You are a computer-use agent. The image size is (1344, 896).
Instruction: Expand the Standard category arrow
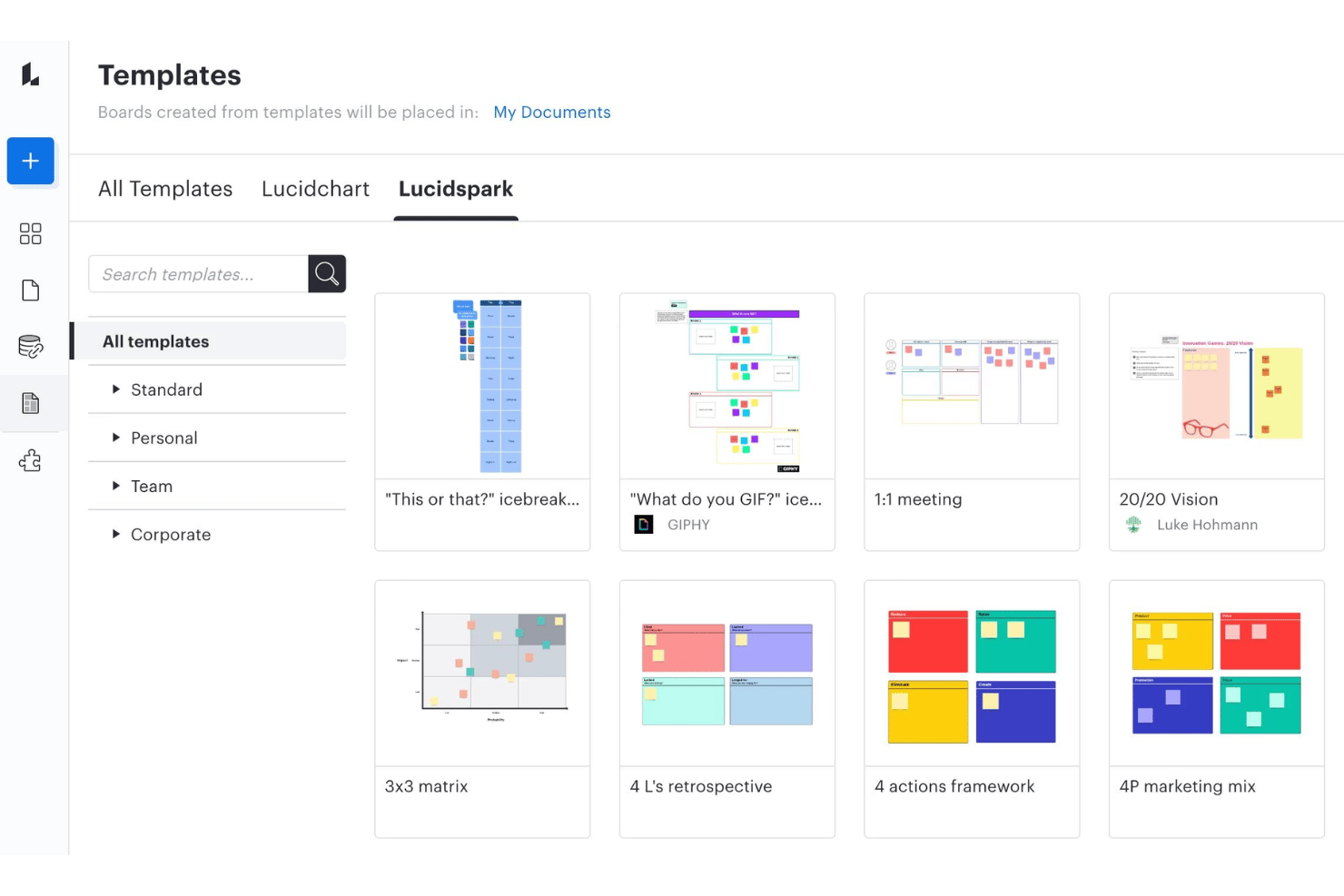[115, 389]
